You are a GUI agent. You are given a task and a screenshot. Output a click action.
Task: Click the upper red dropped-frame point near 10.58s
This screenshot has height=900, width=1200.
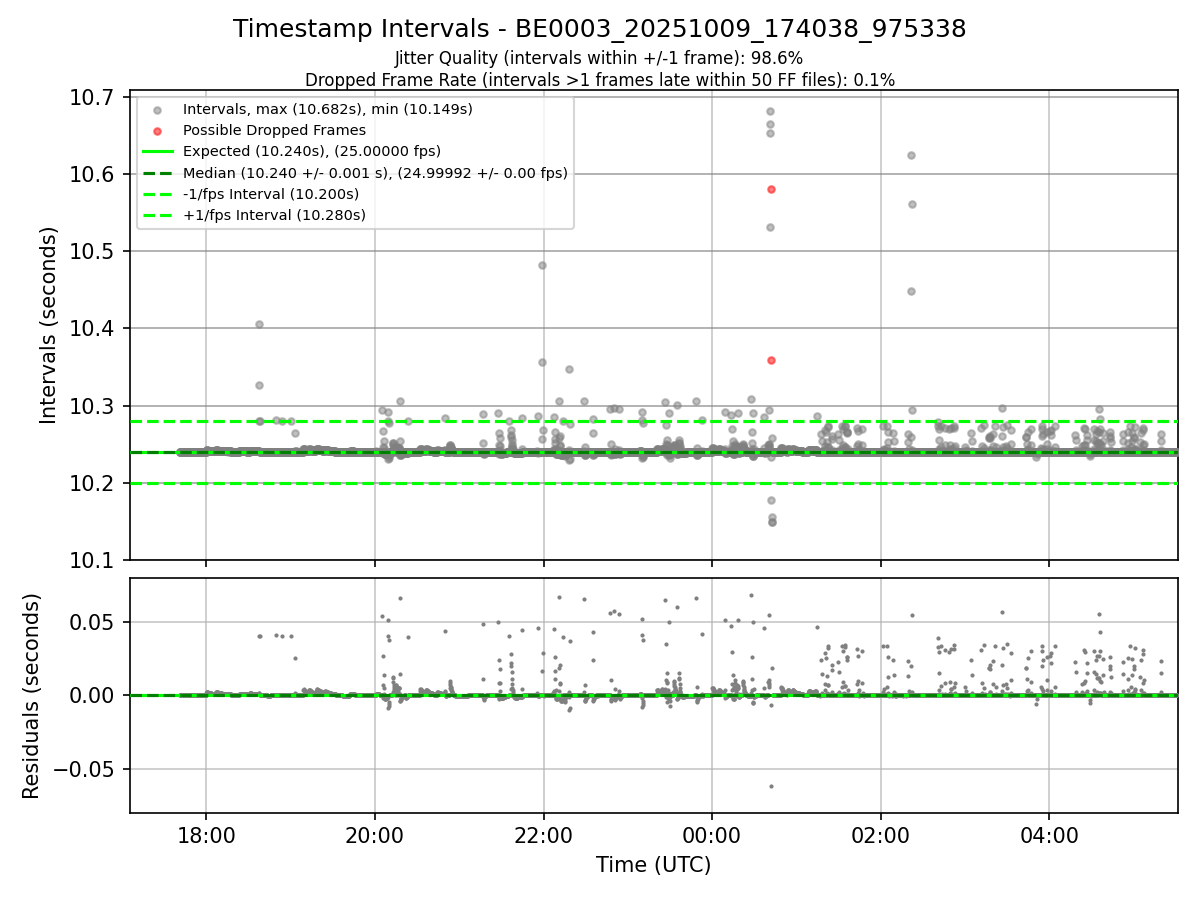click(771, 189)
